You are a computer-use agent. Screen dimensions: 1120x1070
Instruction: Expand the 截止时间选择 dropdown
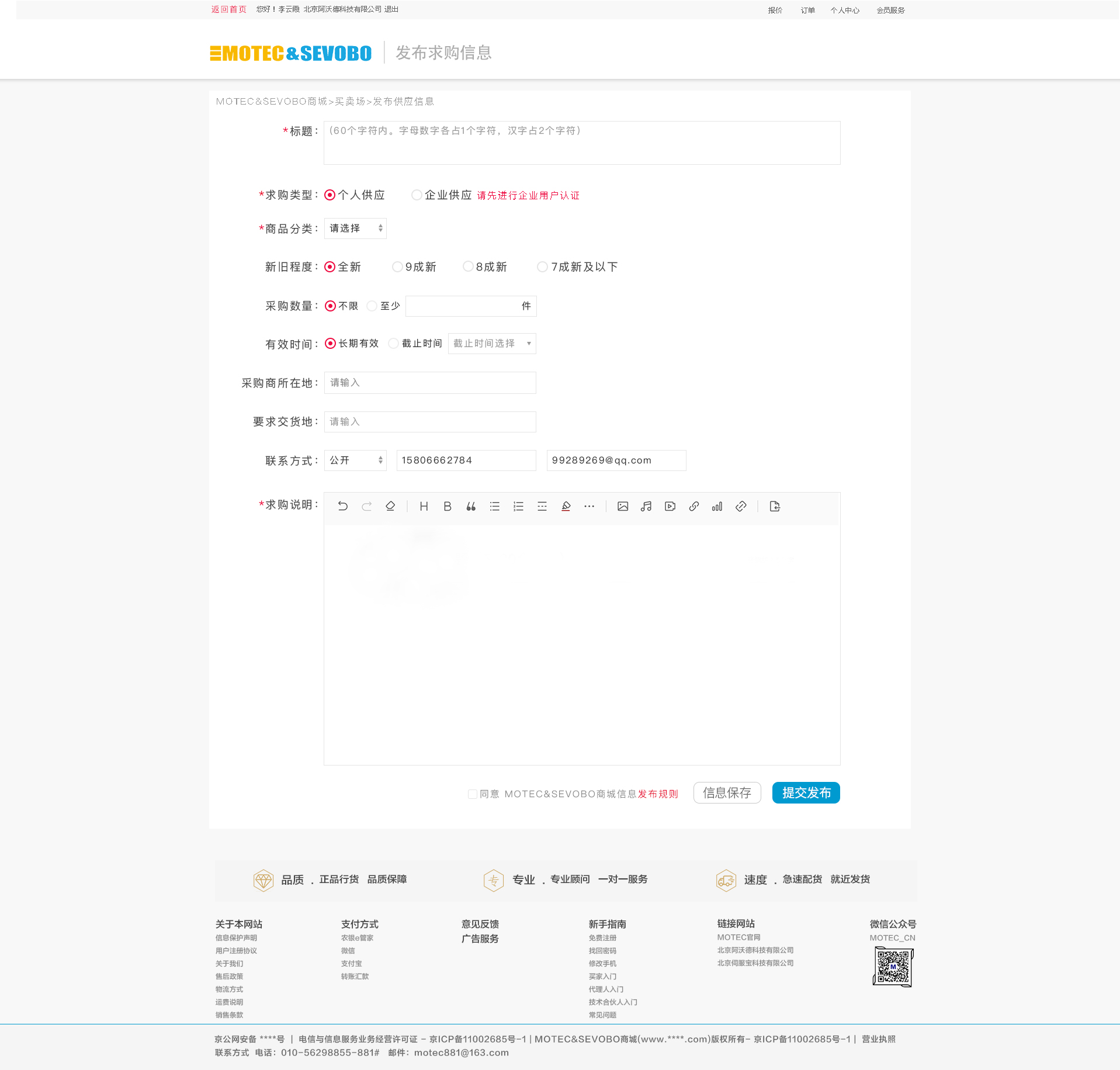point(492,344)
